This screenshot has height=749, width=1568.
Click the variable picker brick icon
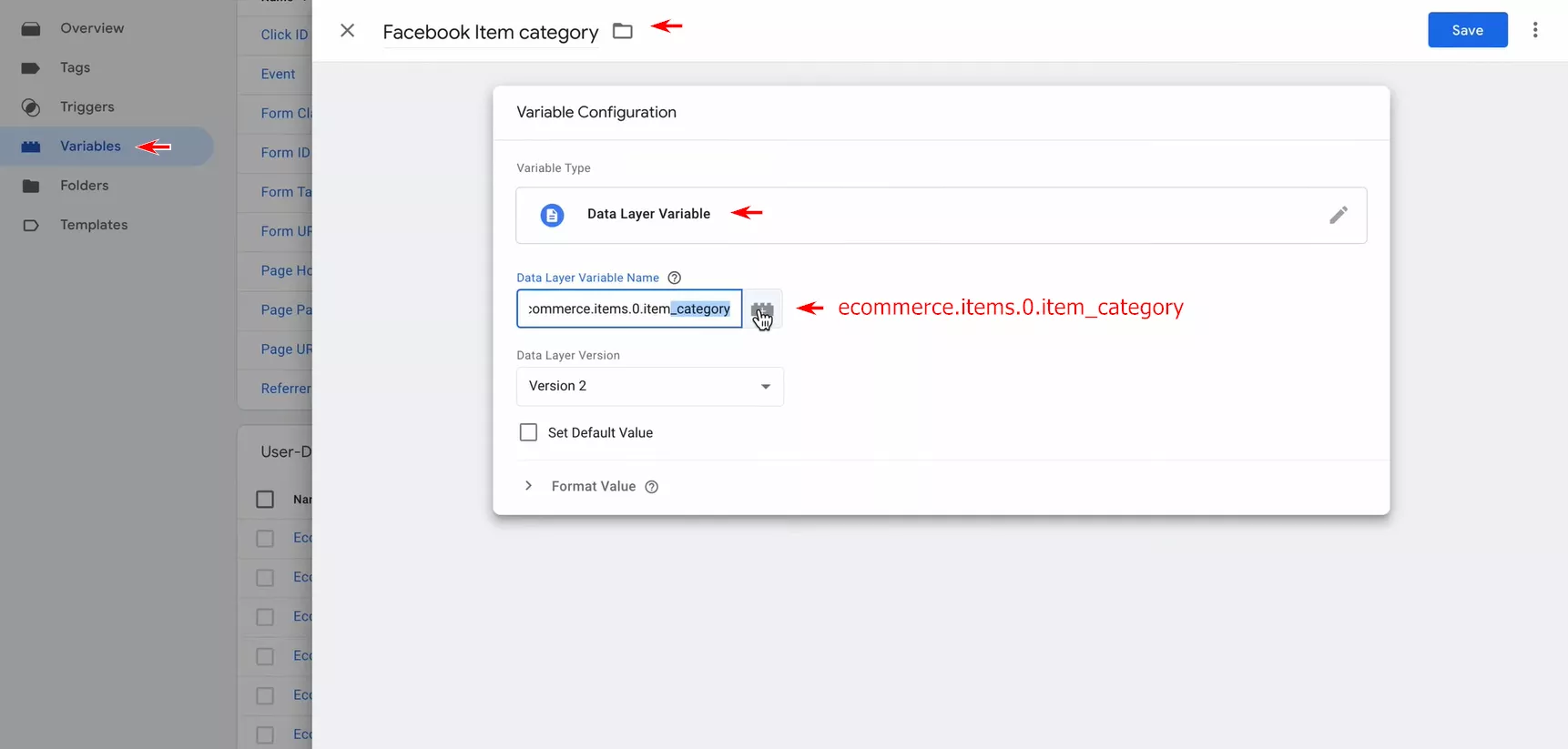pos(762,309)
